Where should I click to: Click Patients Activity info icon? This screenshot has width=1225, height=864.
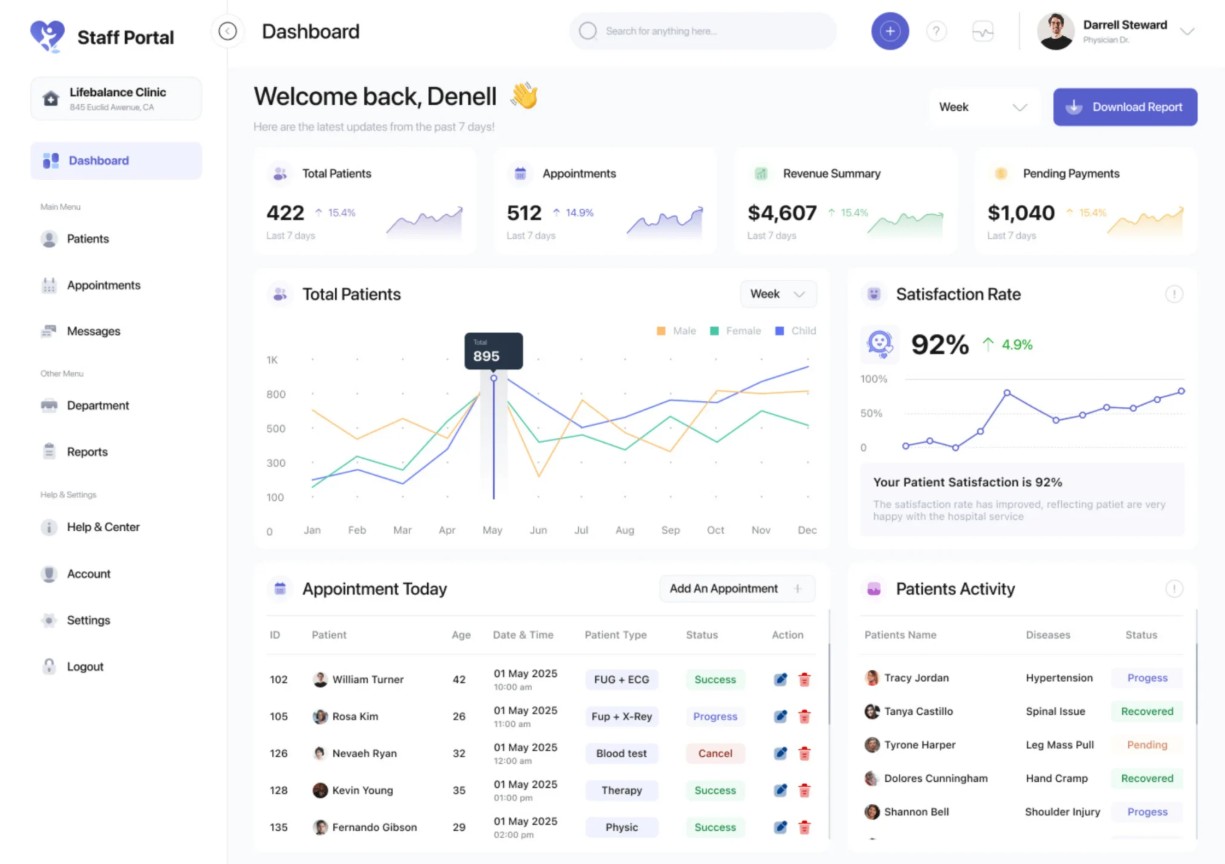pyautogui.click(x=1174, y=589)
